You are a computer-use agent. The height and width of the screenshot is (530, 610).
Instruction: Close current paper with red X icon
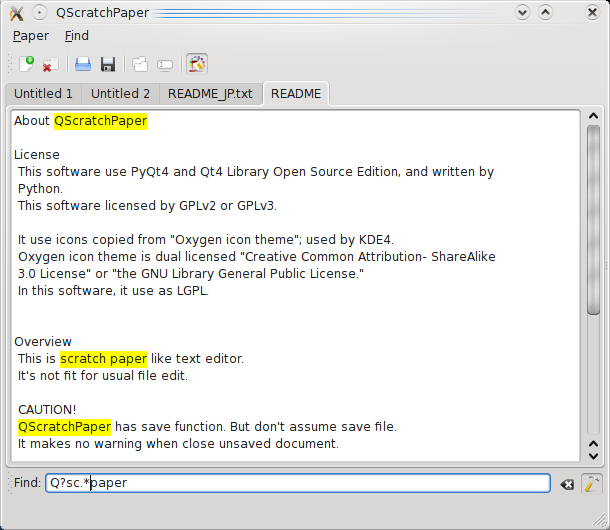tap(50, 65)
